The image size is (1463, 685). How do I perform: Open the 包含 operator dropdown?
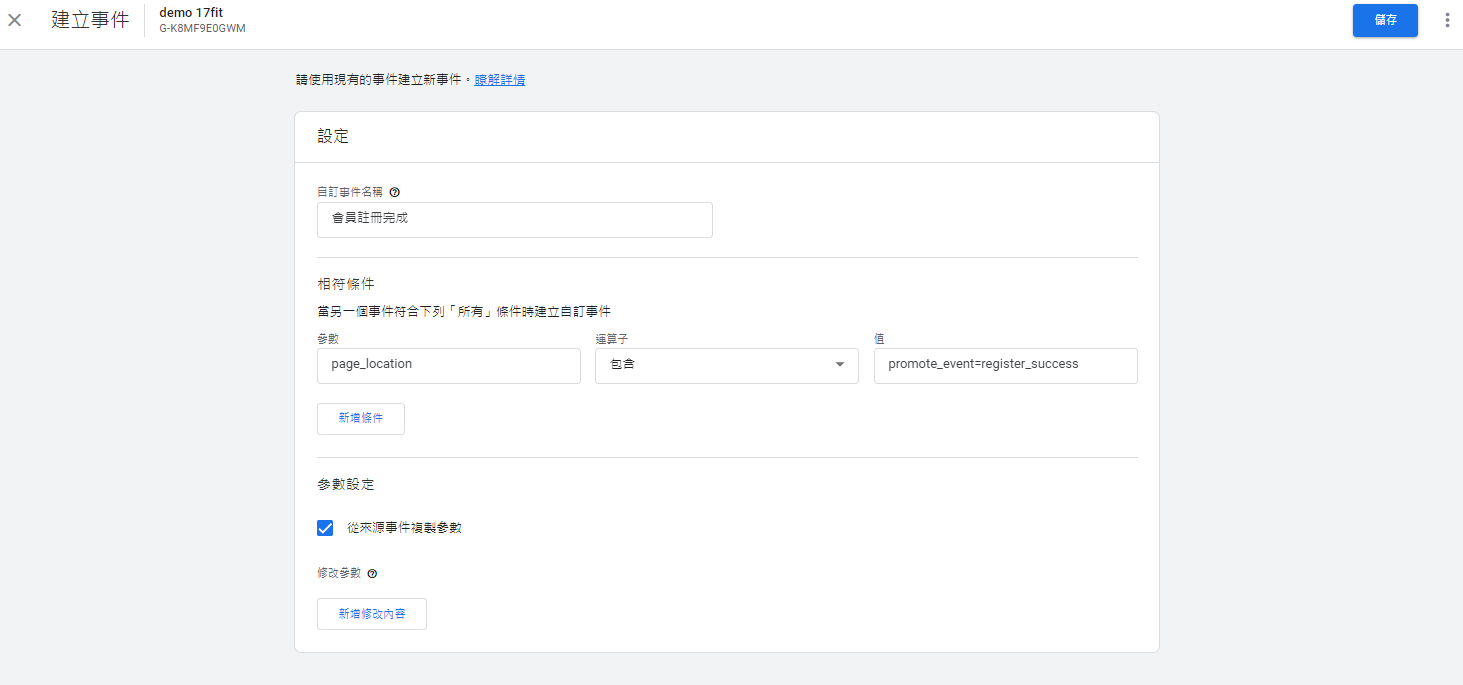click(x=727, y=366)
